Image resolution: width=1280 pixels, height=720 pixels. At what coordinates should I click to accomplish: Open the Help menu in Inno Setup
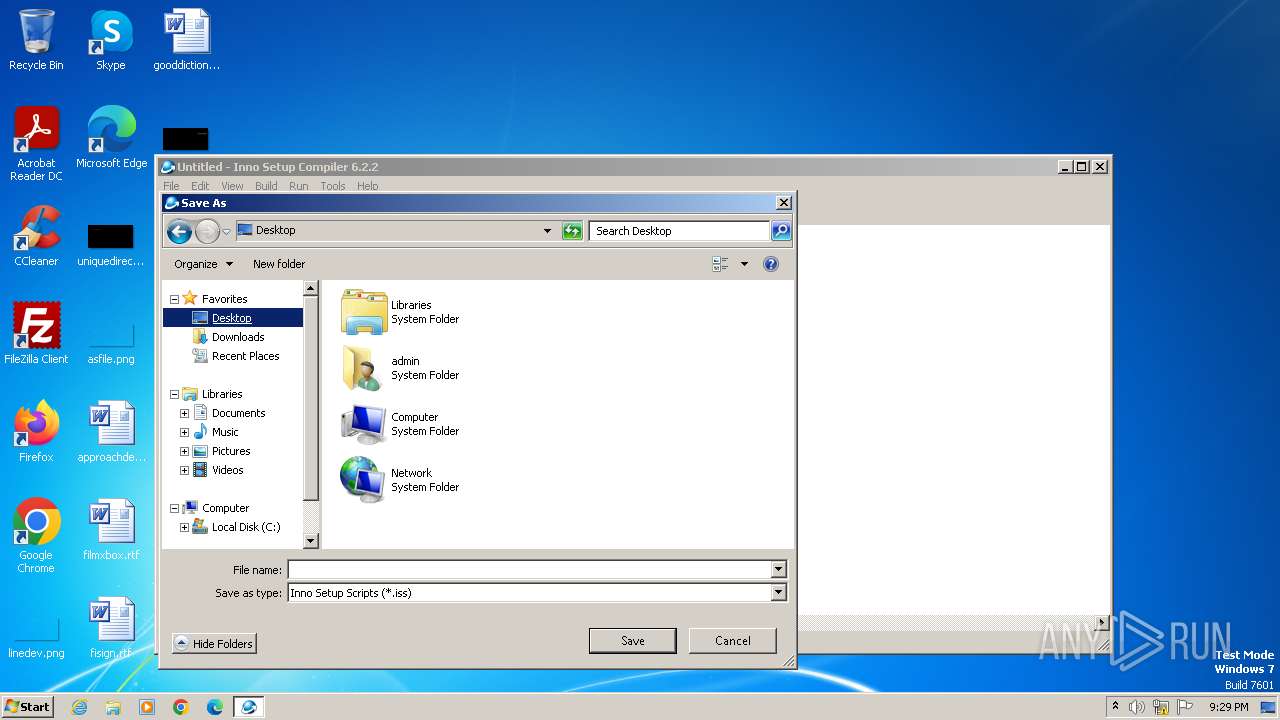[x=367, y=186]
